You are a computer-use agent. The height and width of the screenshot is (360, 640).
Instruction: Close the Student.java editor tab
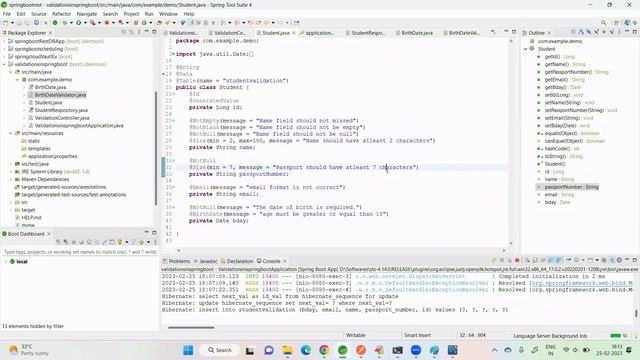[293, 33]
